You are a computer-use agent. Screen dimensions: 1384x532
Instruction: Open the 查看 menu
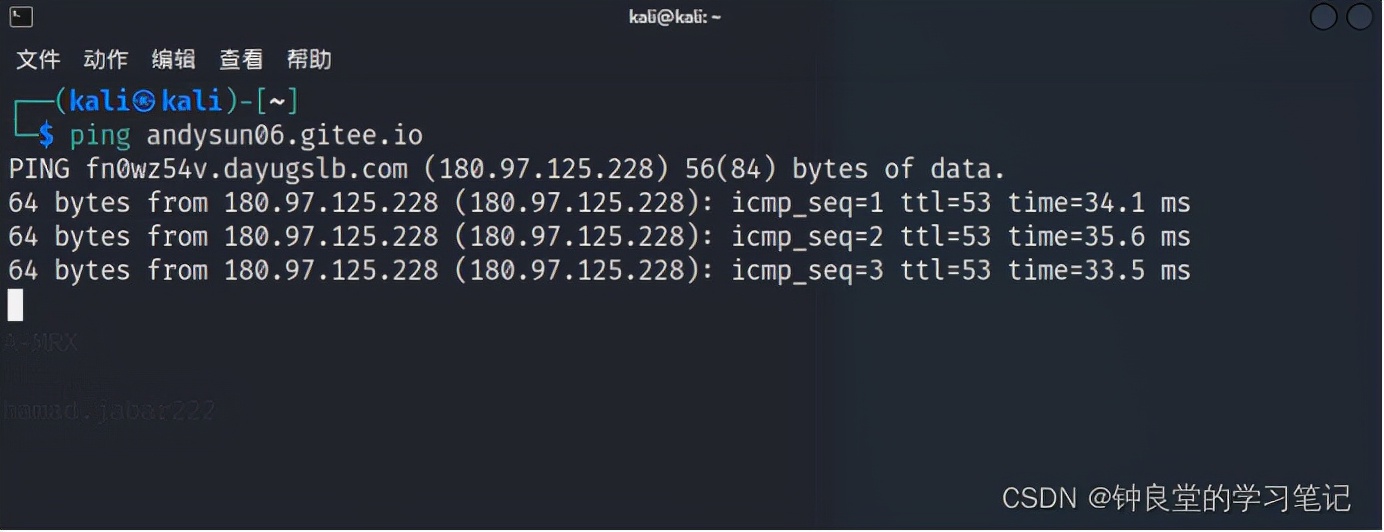[241, 60]
